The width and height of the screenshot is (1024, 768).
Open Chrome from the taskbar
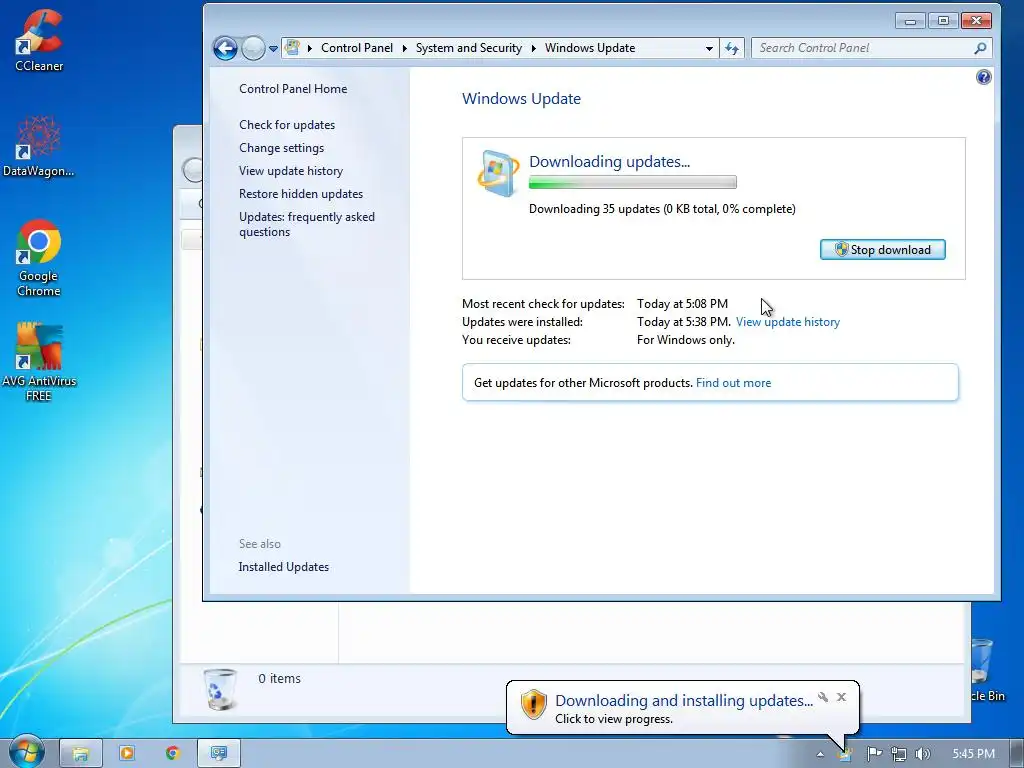click(x=172, y=754)
